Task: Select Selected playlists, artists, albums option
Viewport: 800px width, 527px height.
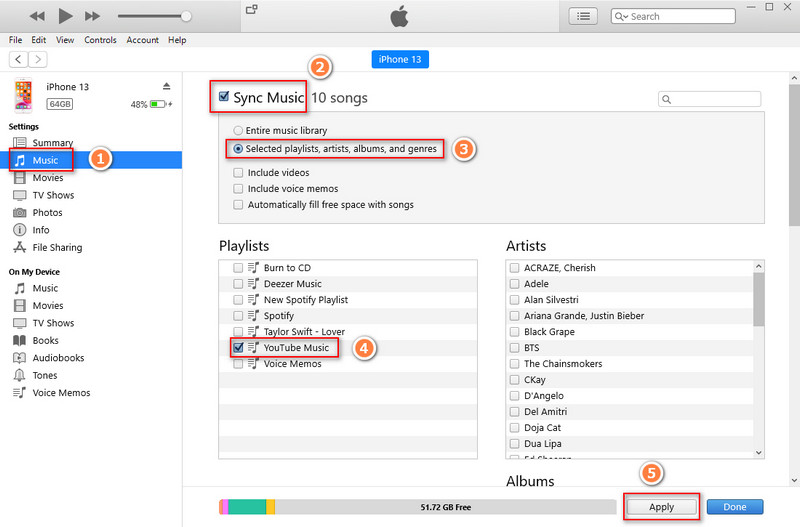Action: coord(238,149)
